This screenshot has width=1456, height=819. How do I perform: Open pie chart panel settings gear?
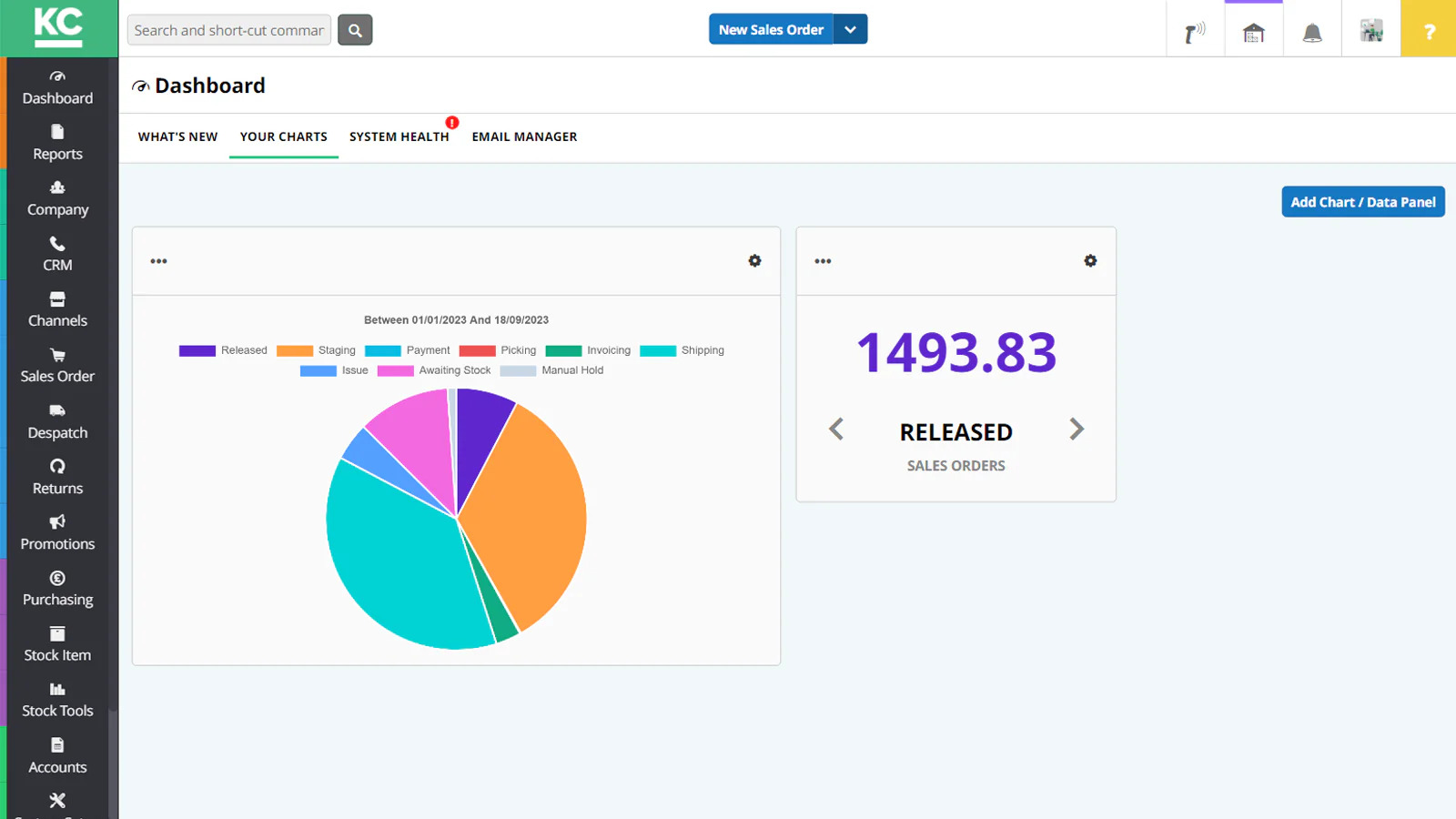pos(754,260)
